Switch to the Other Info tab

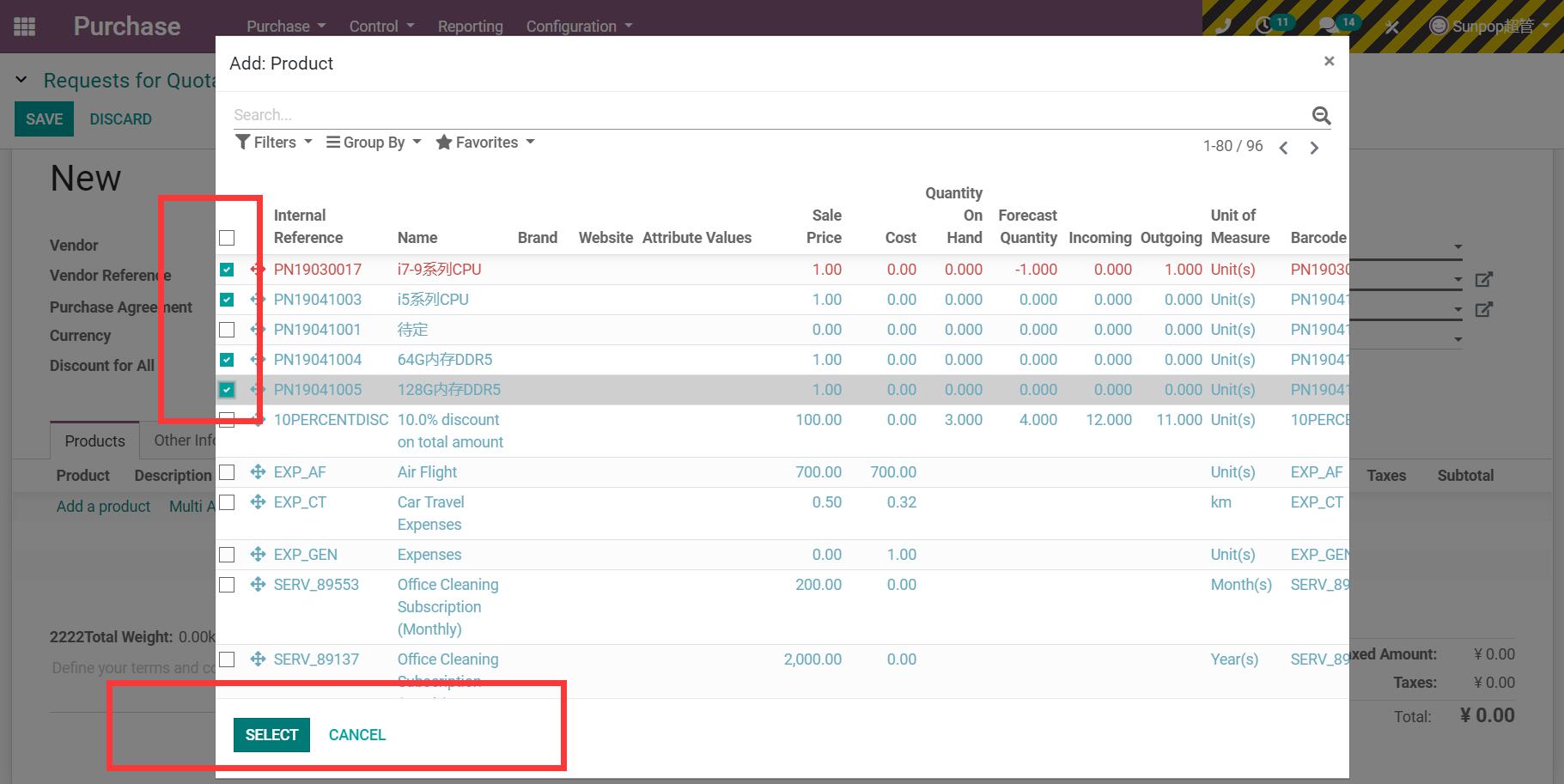tap(185, 441)
